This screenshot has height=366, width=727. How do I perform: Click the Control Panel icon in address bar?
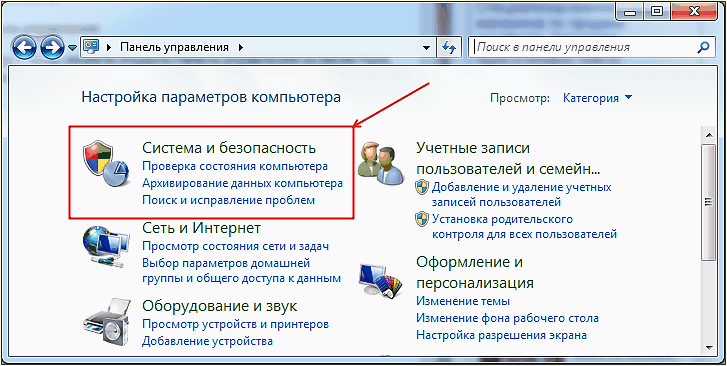point(91,47)
